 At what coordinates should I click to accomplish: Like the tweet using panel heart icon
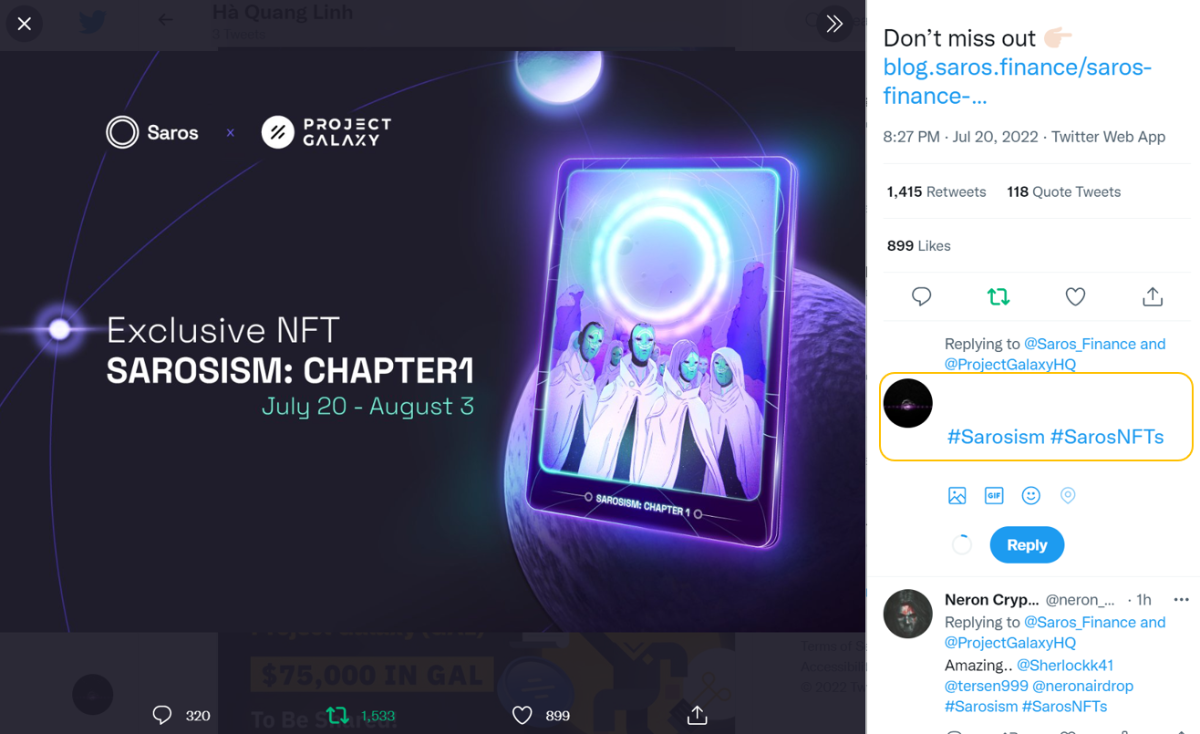tap(1075, 296)
